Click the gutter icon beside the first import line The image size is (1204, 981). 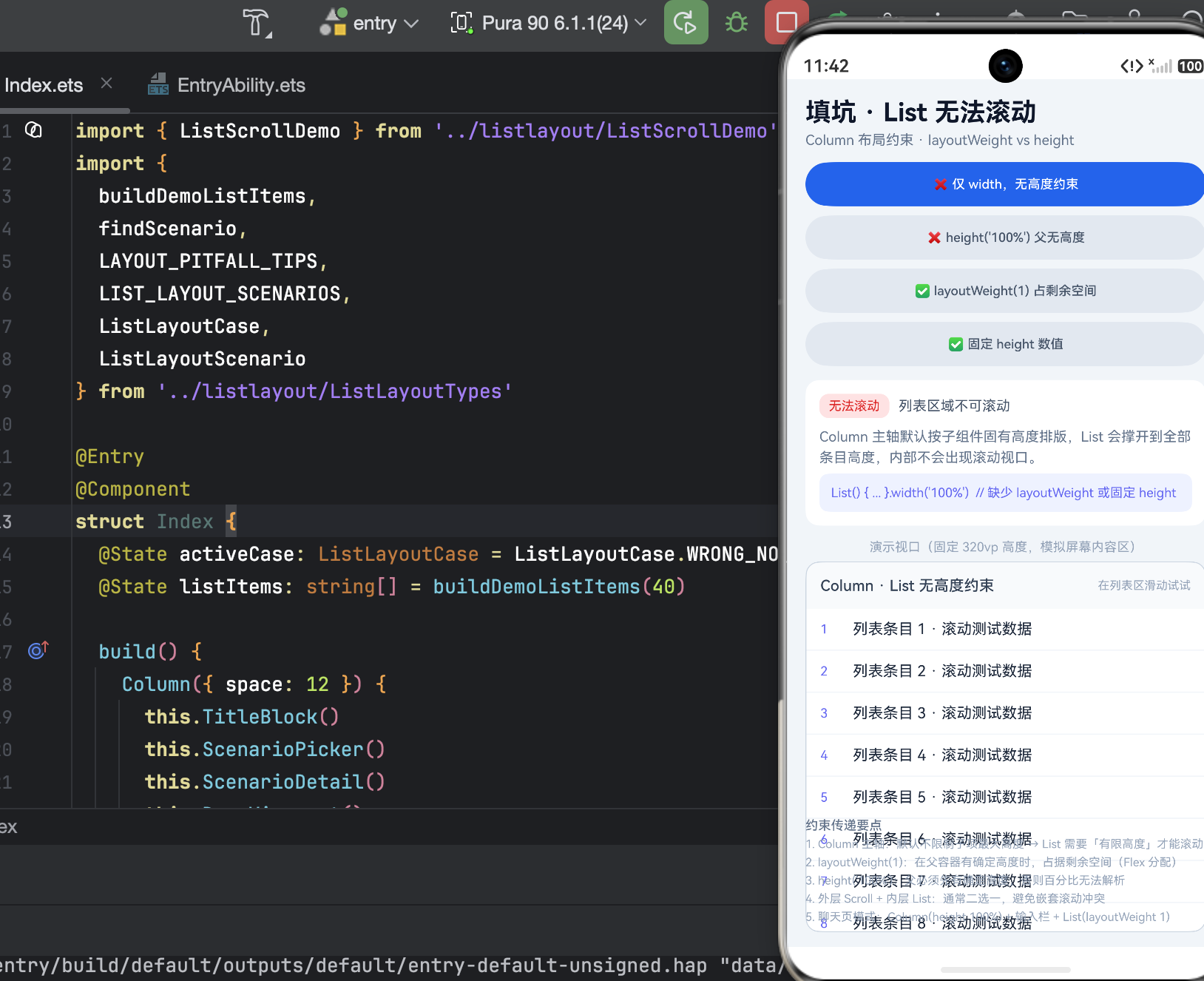(x=33, y=130)
